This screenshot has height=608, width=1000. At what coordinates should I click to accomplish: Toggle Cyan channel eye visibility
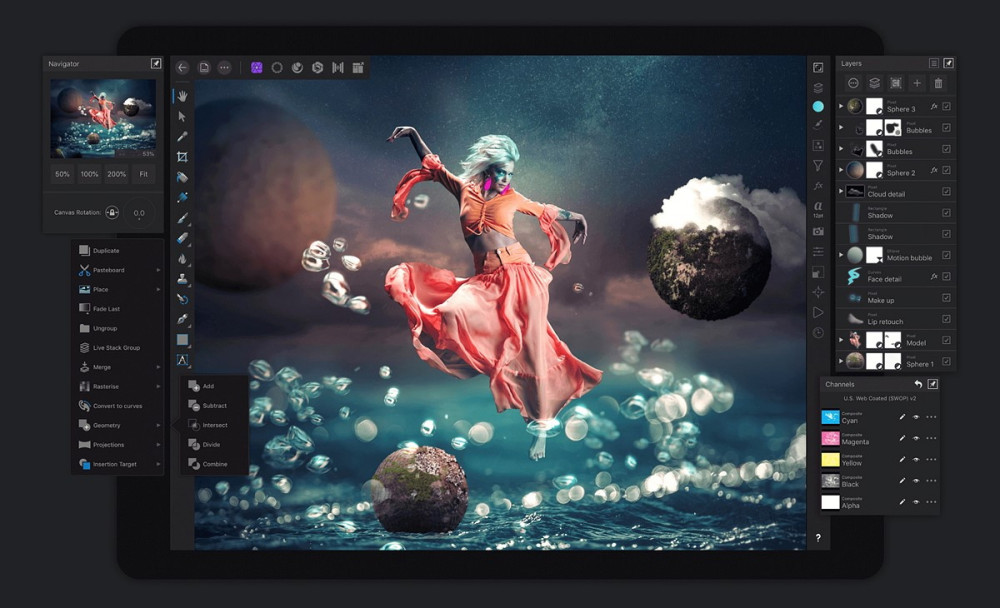[916, 417]
